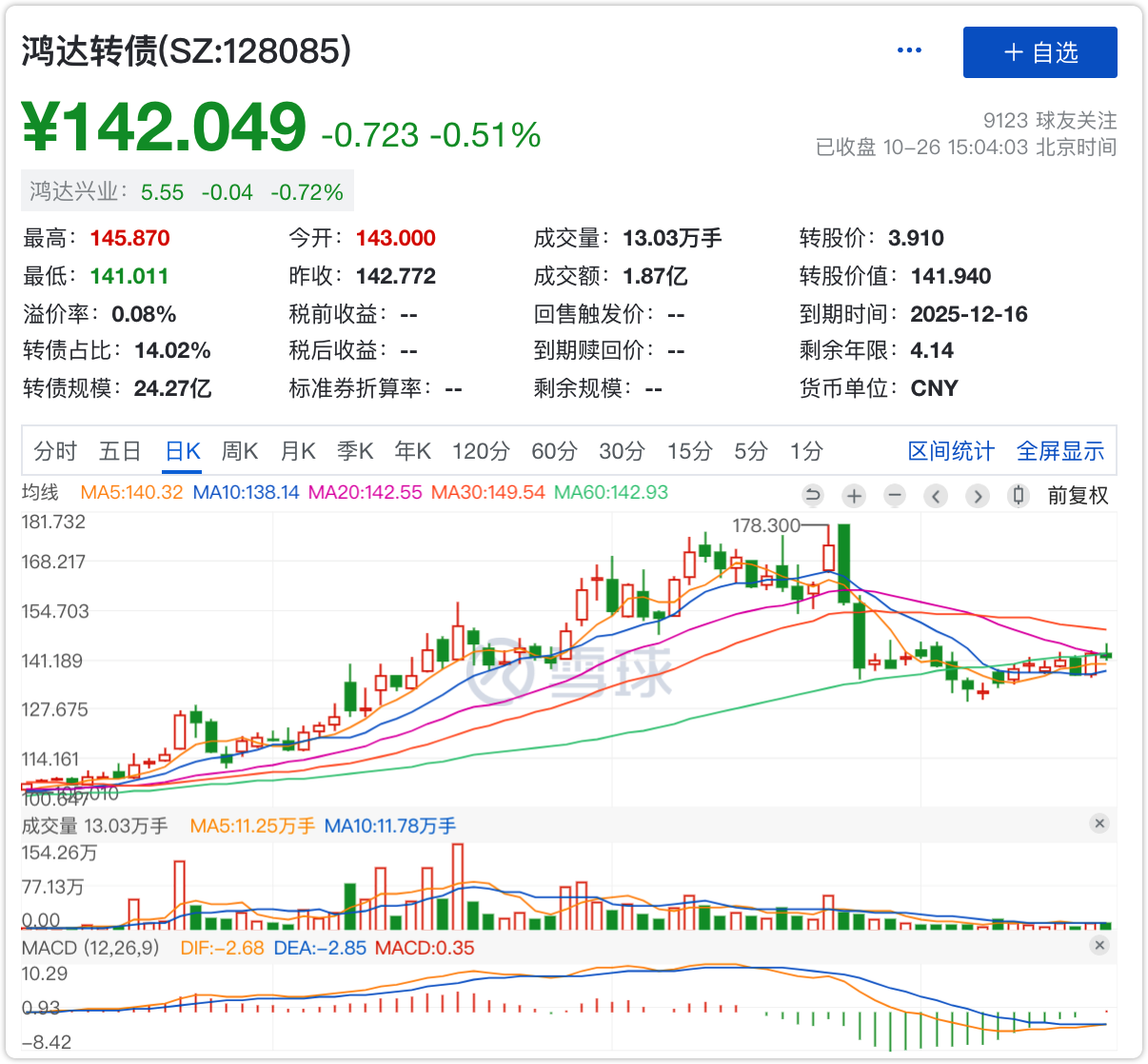The height and width of the screenshot is (1064, 1148).
Task: Open the 前复权 adjustment dropdown
Action: click(x=1078, y=496)
